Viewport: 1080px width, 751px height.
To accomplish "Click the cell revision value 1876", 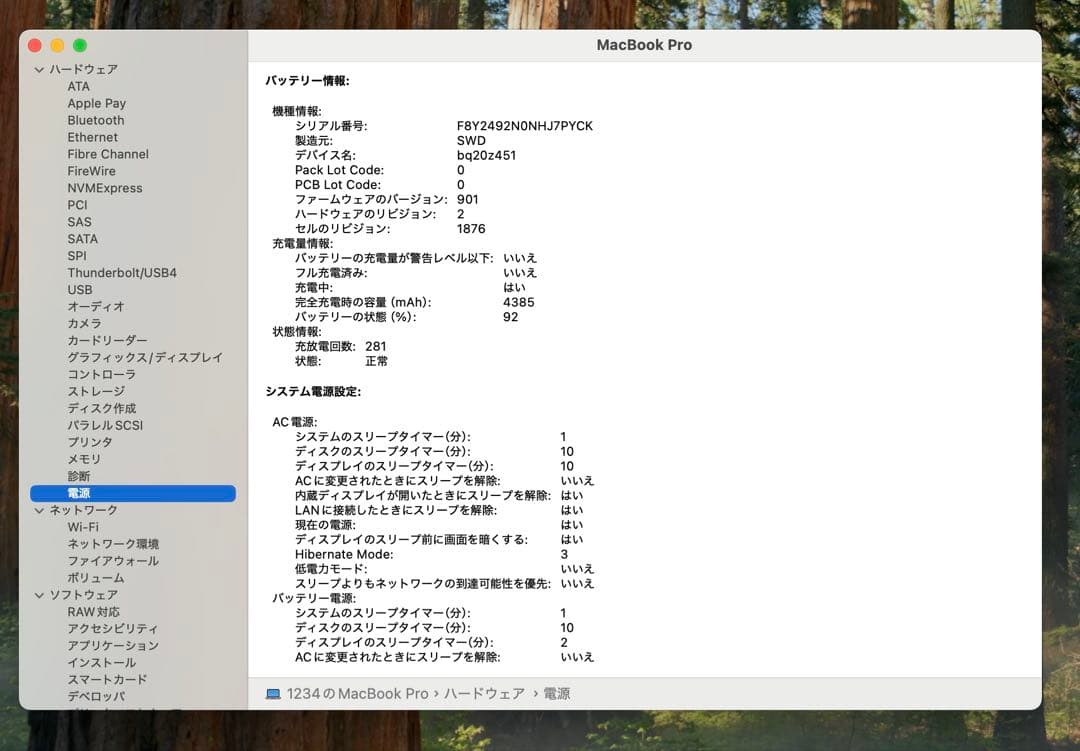I will click(x=471, y=229).
